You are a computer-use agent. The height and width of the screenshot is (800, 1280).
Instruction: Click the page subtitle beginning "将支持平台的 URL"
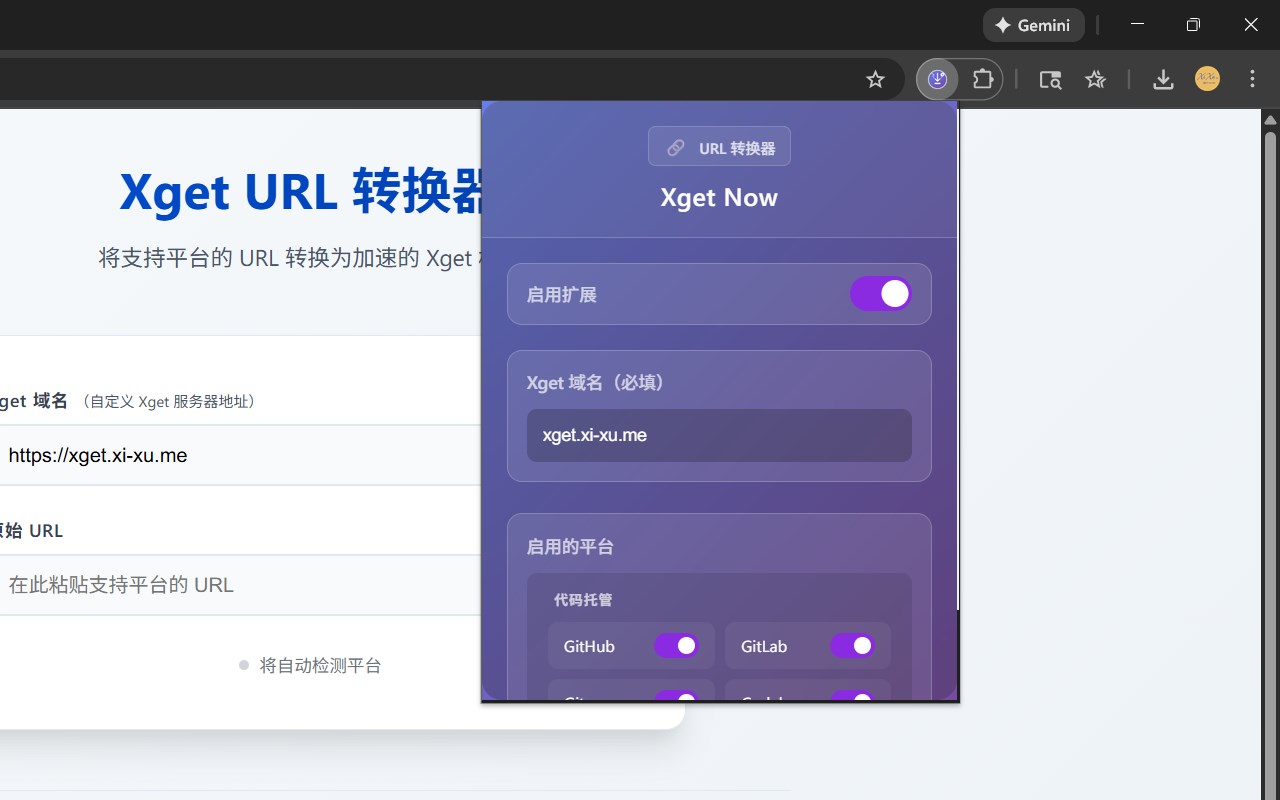291,258
